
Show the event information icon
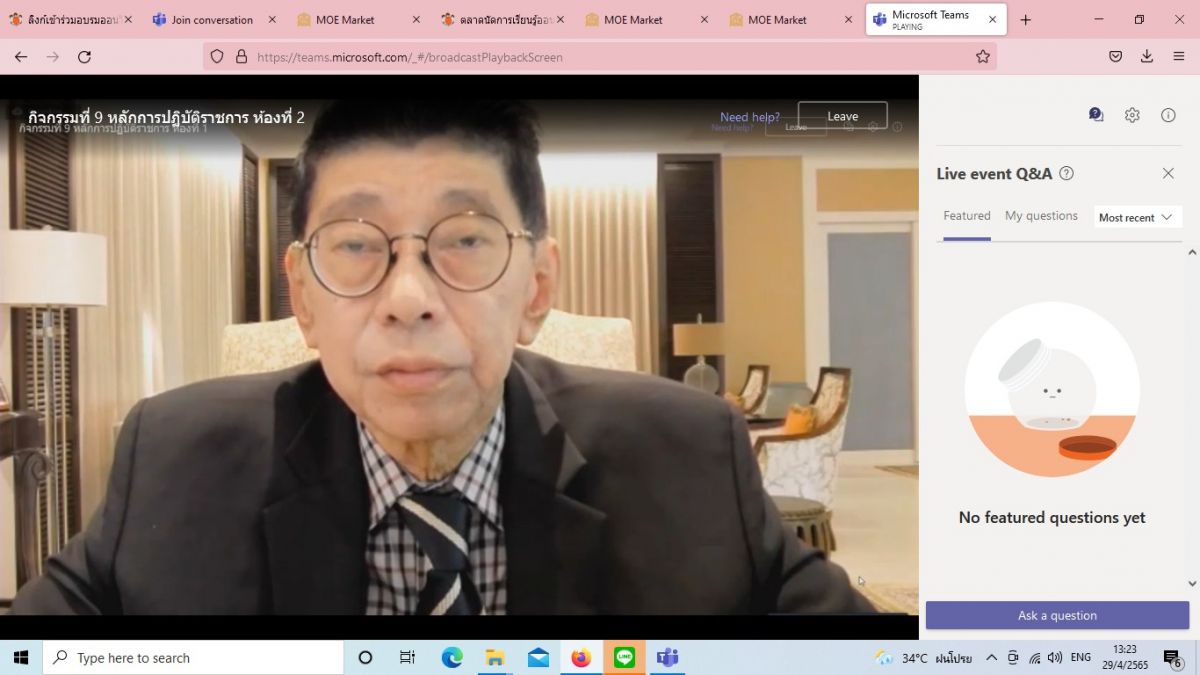coord(1168,115)
